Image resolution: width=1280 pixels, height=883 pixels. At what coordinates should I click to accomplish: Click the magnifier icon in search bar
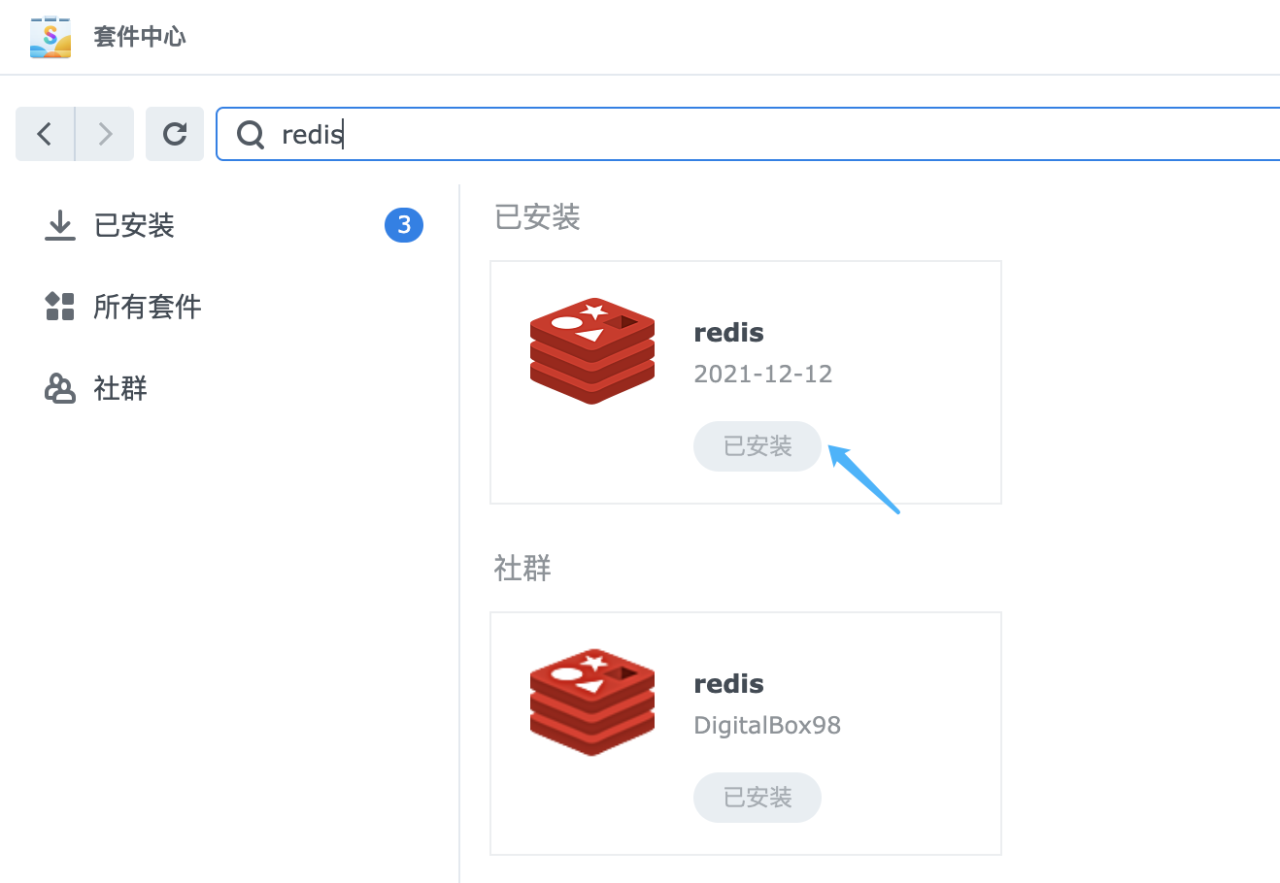250,134
